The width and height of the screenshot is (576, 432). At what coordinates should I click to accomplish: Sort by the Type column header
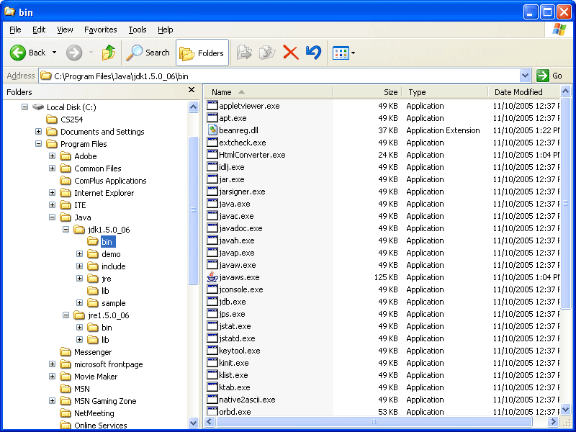[445, 92]
